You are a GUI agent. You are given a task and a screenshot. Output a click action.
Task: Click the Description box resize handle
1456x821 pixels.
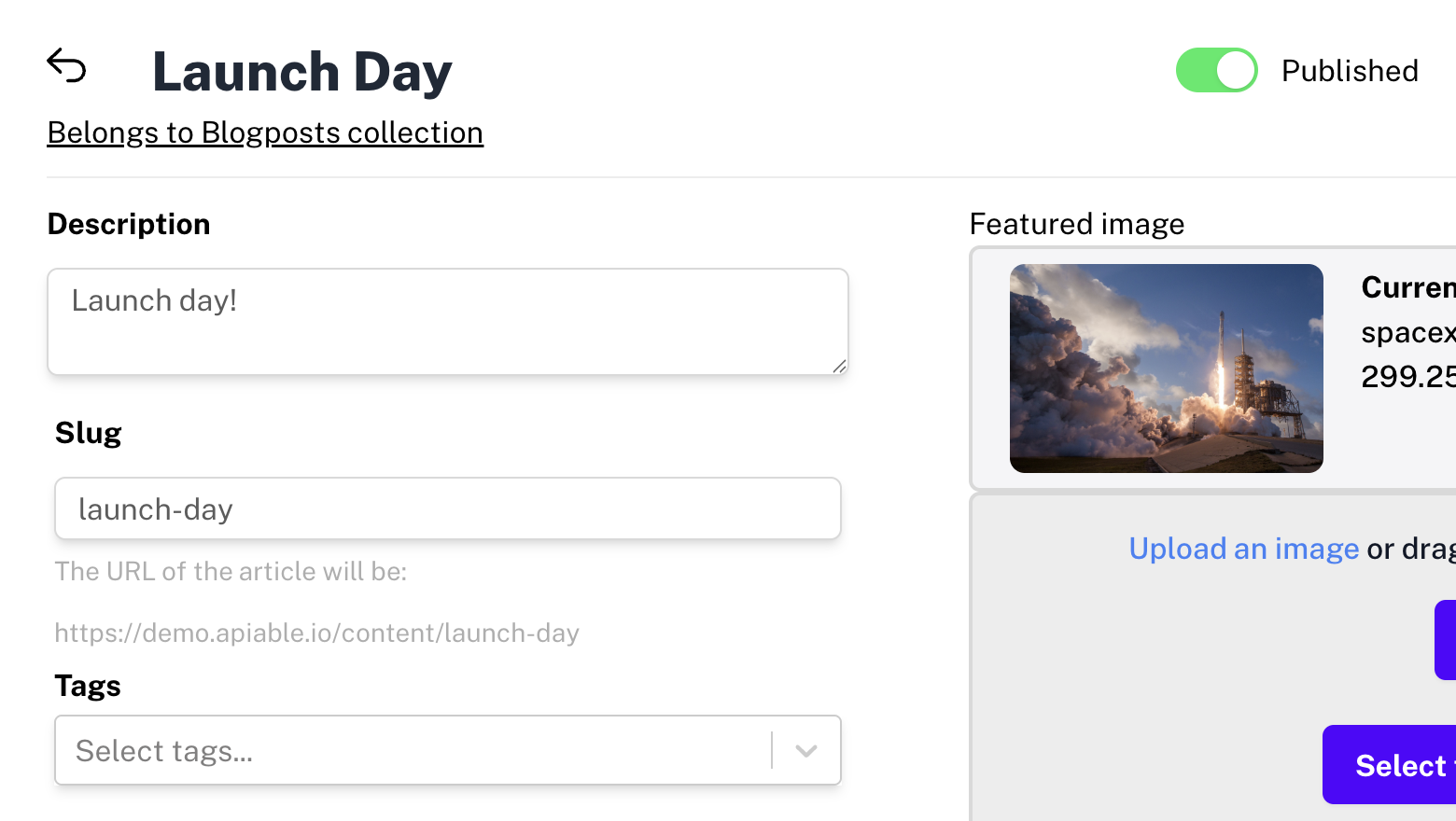pos(839,366)
